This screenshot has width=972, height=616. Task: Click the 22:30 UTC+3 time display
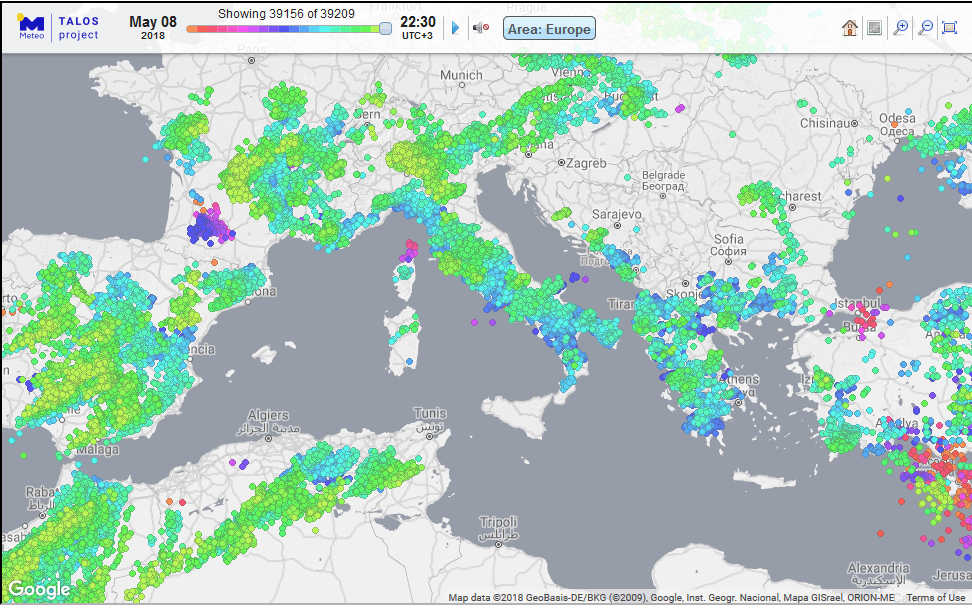tap(417, 27)
